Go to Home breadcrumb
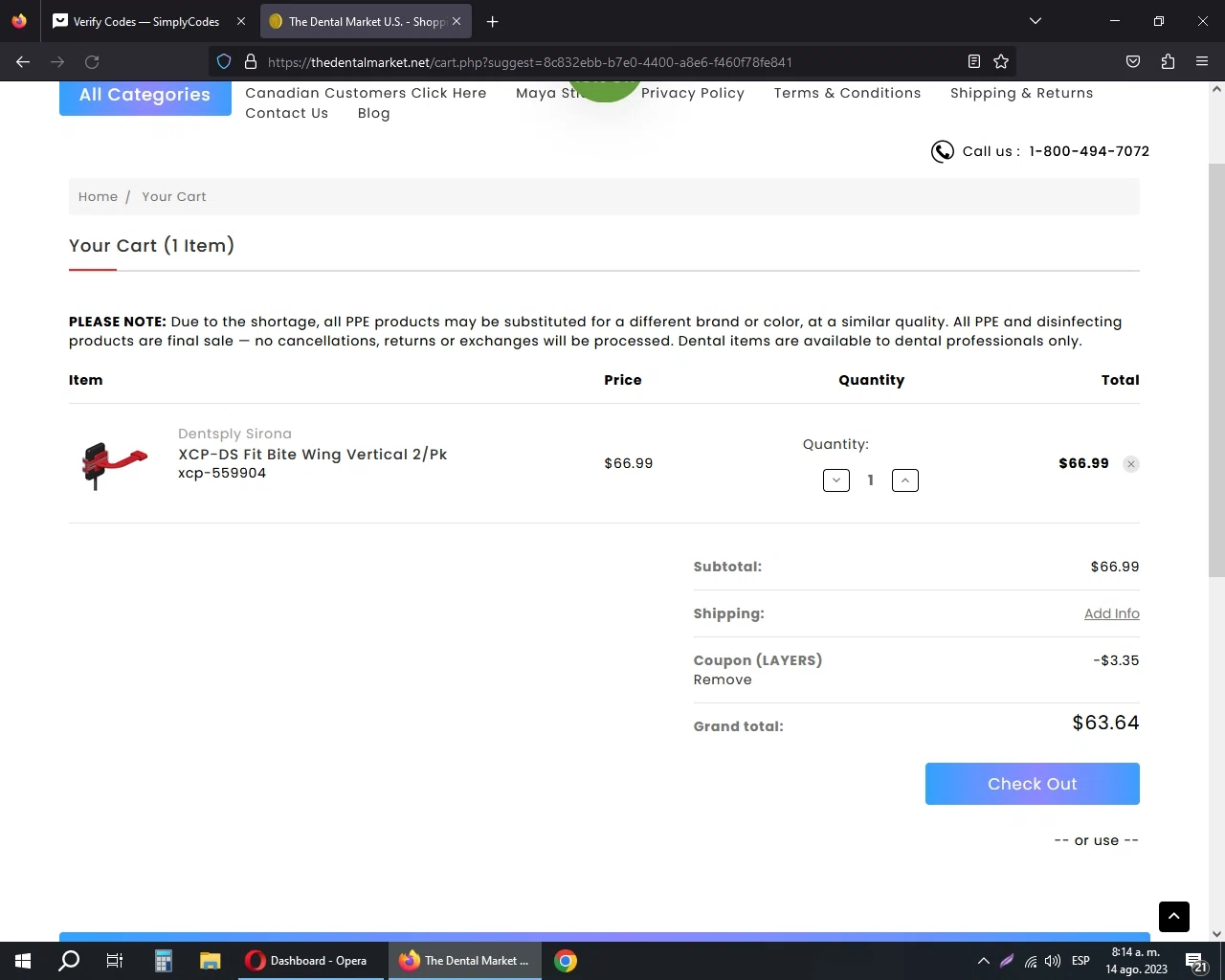The image size is (1225, 980). 98,196
